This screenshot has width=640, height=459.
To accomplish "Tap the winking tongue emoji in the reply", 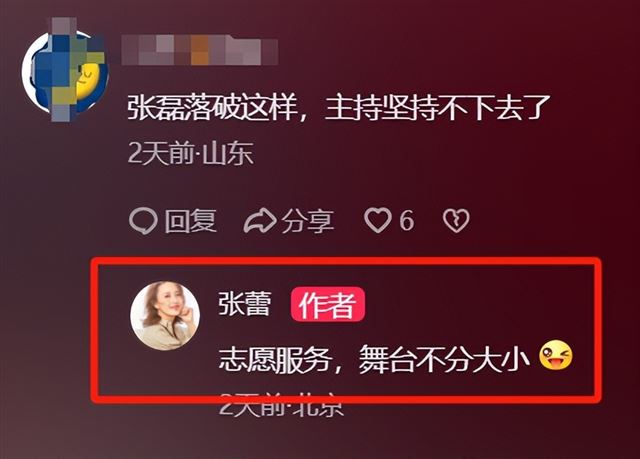I will [556, 355].
